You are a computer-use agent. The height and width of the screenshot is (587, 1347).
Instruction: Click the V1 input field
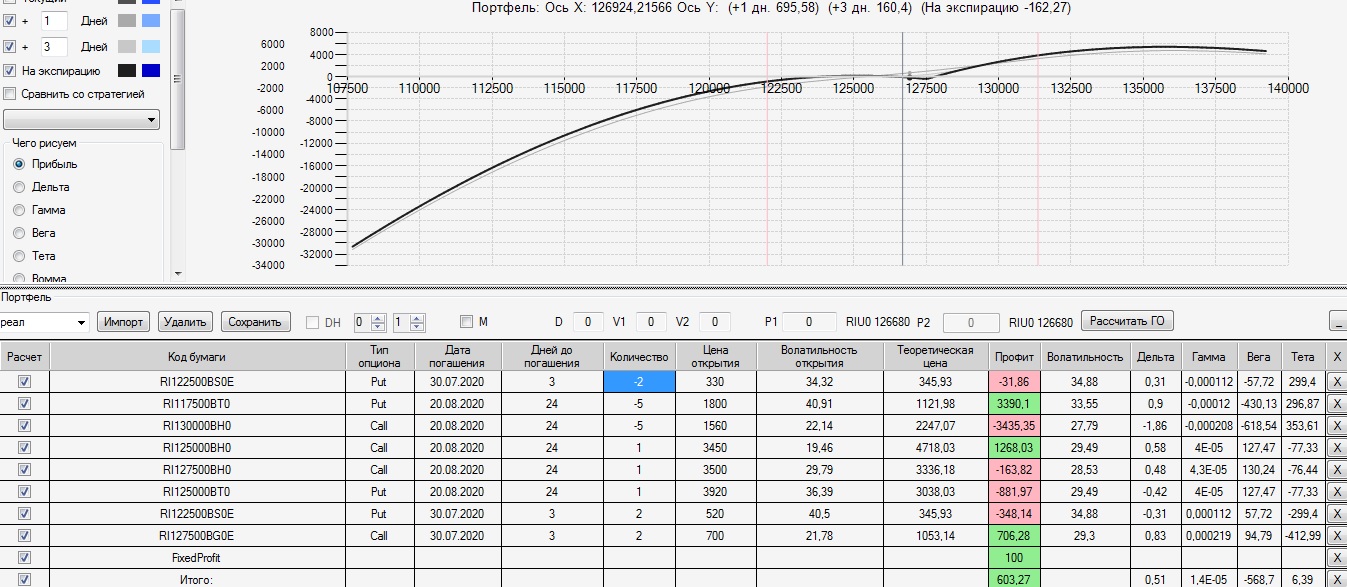(x=651, y=322)
